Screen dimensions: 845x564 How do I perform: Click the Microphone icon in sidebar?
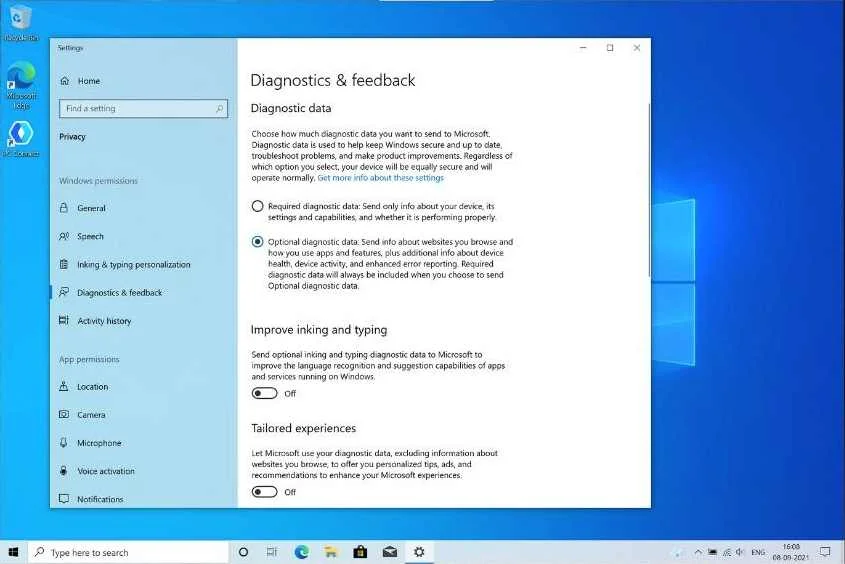click(64, 442)
